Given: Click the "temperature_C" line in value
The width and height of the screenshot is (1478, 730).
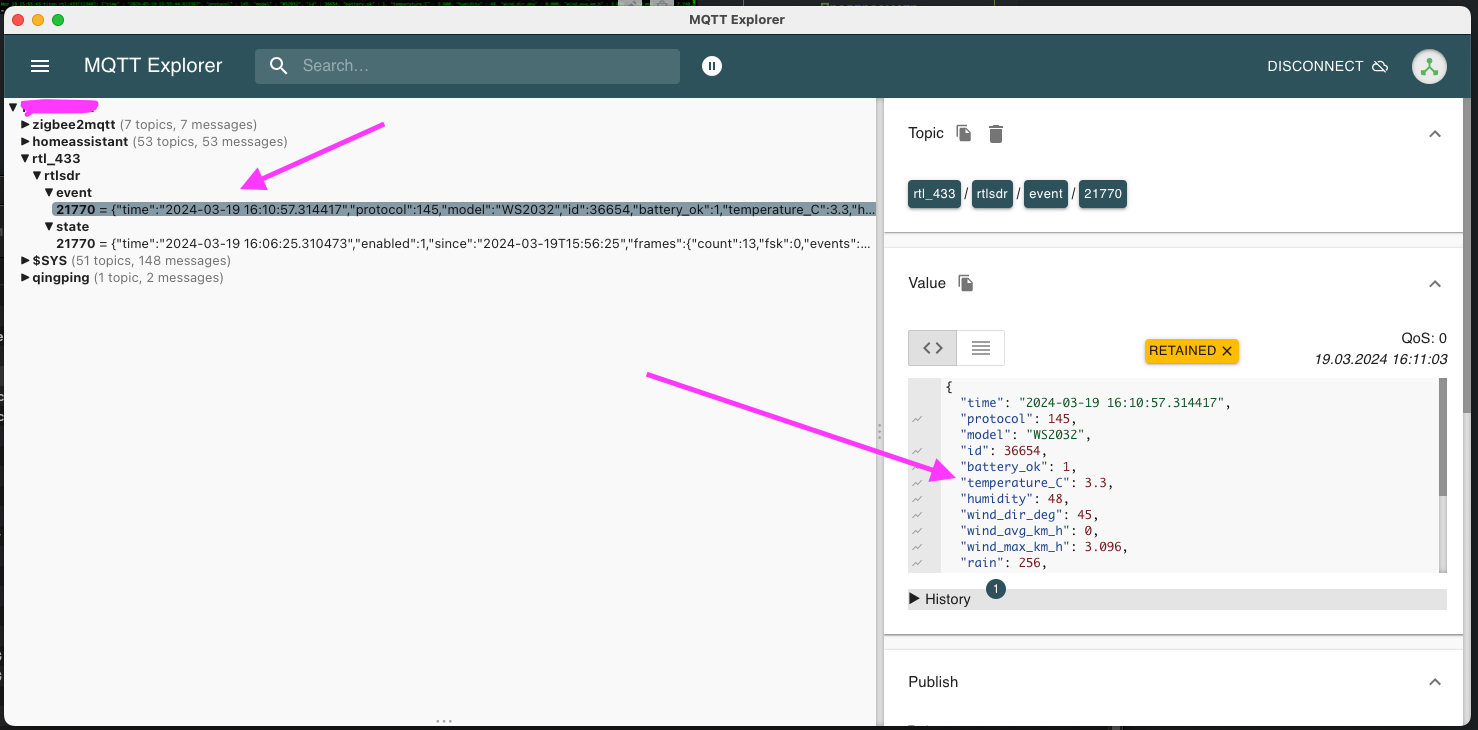Looking at the screenshot, I should 1035,483.
